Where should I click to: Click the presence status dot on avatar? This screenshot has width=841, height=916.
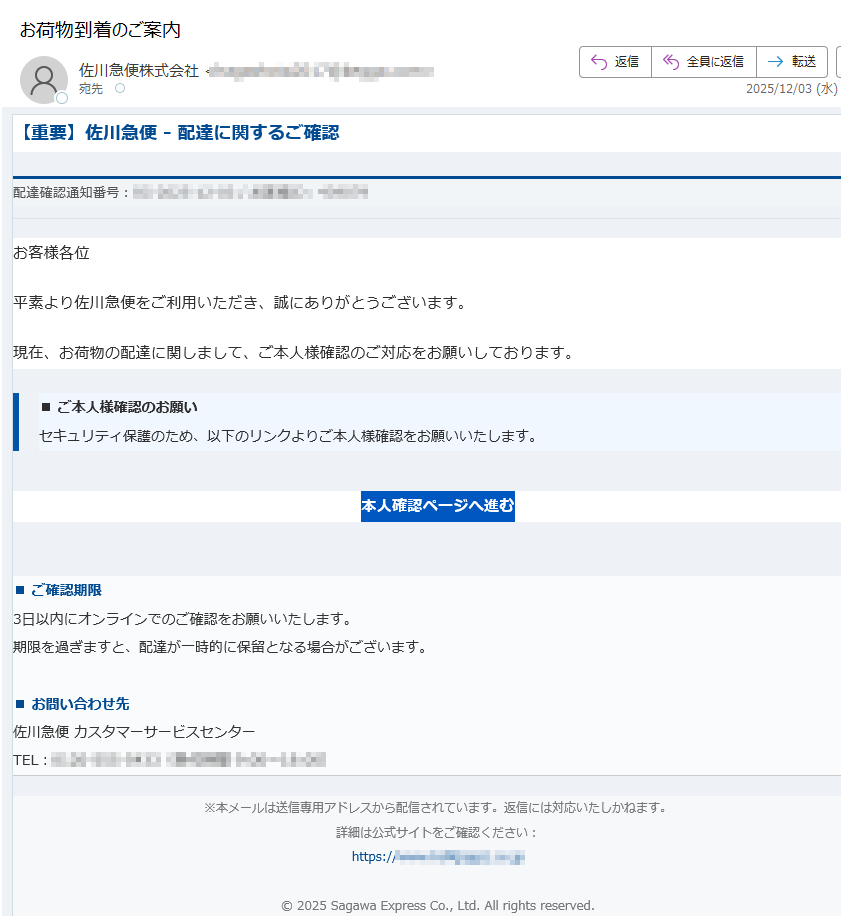click(x=62, y=98)
